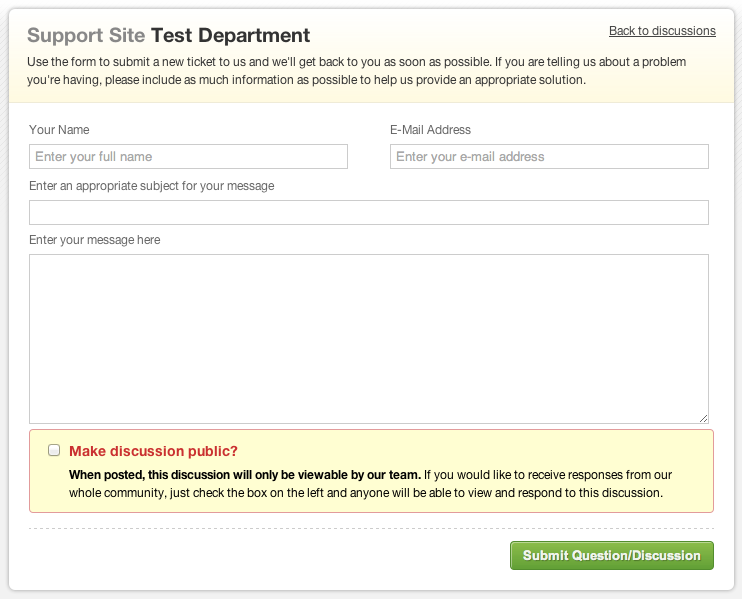This screenshot has height=599, width=742.
Task: Submit the form with Submit Question/Discussion button
Action: tap(611, 555)
